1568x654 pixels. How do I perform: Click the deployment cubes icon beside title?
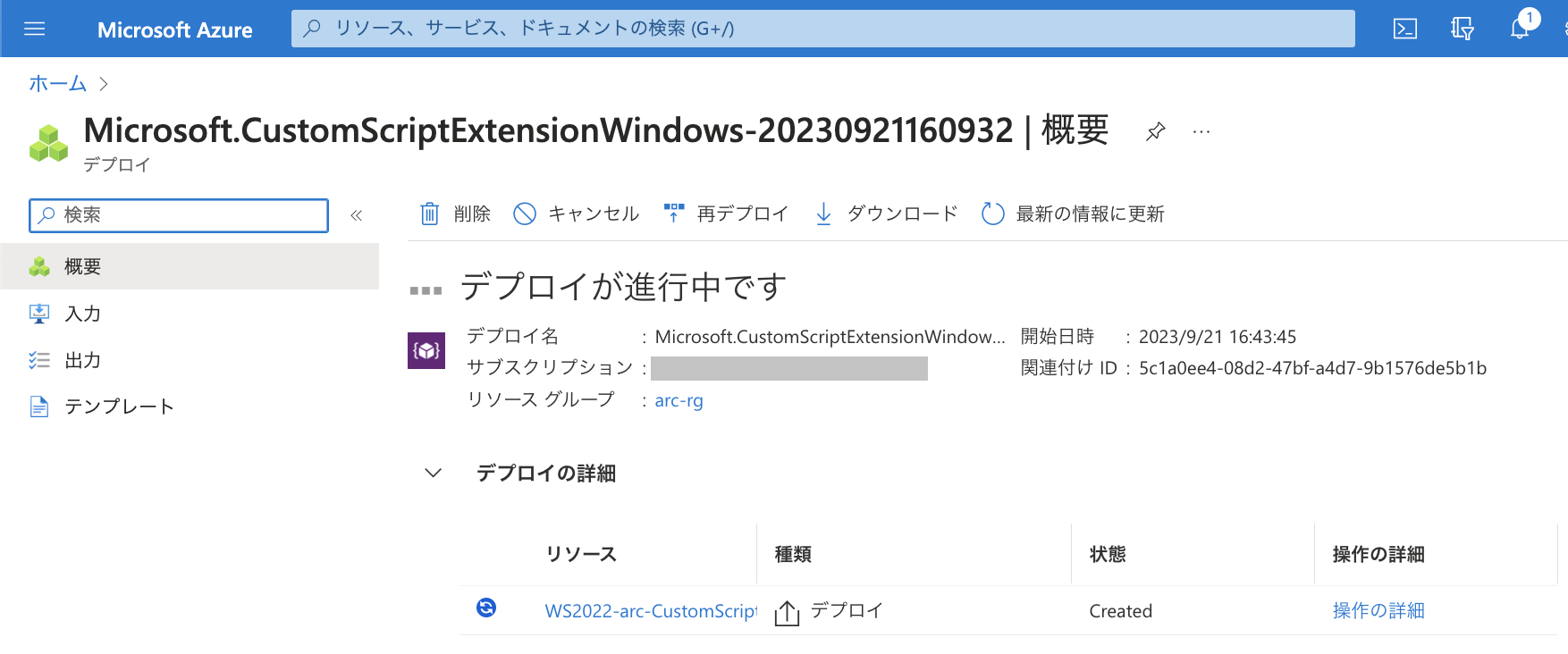click(49, 143)
